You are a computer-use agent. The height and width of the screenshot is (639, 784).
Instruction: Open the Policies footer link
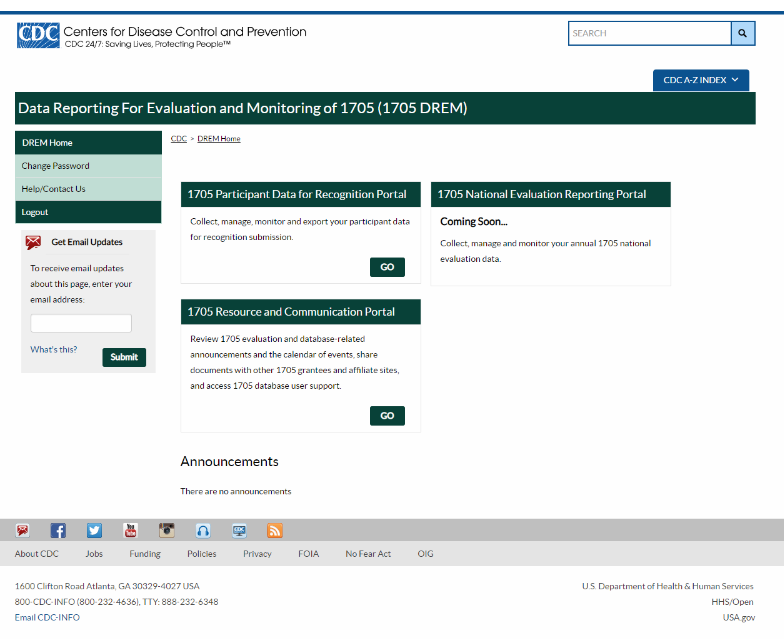(x=202, y=554)
